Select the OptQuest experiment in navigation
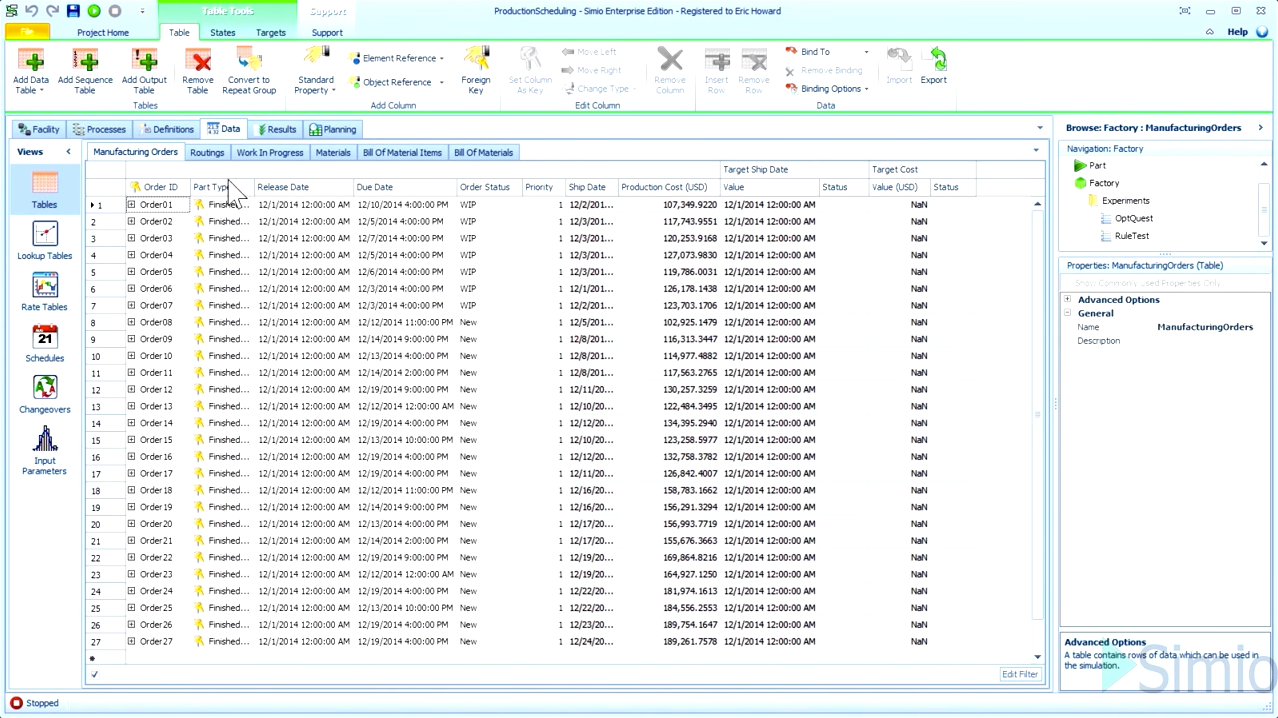This screenshot has height=718, width=1278. pyautogui.click(x=1133, y=218)
